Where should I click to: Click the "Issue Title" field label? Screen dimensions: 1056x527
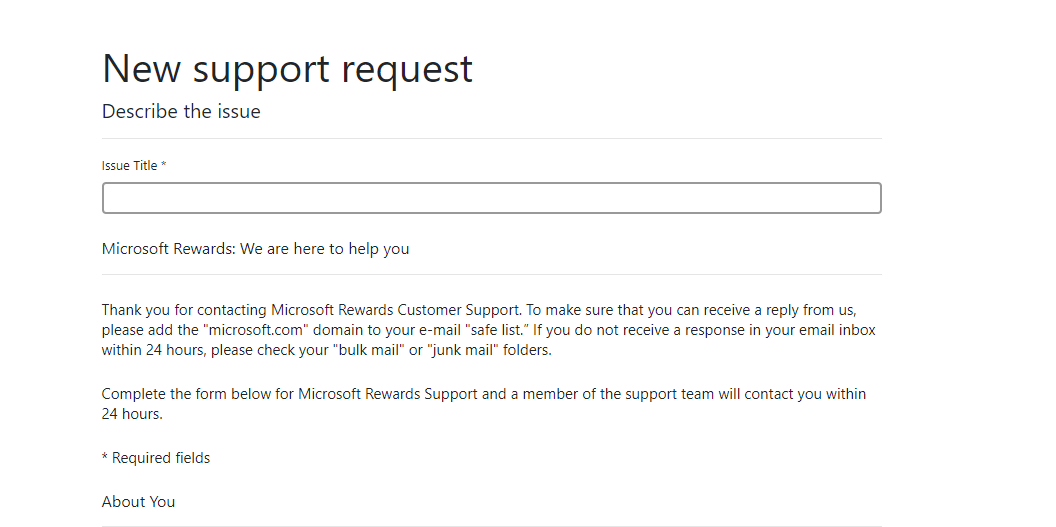point(129,166)
